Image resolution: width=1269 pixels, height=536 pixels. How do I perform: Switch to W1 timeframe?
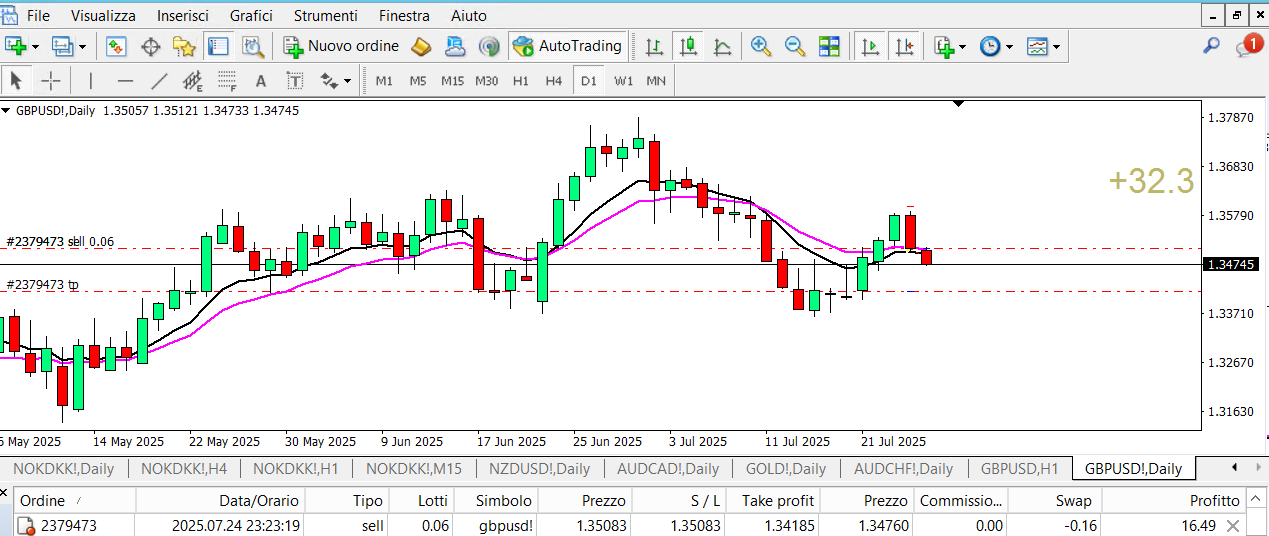point(623,81)
